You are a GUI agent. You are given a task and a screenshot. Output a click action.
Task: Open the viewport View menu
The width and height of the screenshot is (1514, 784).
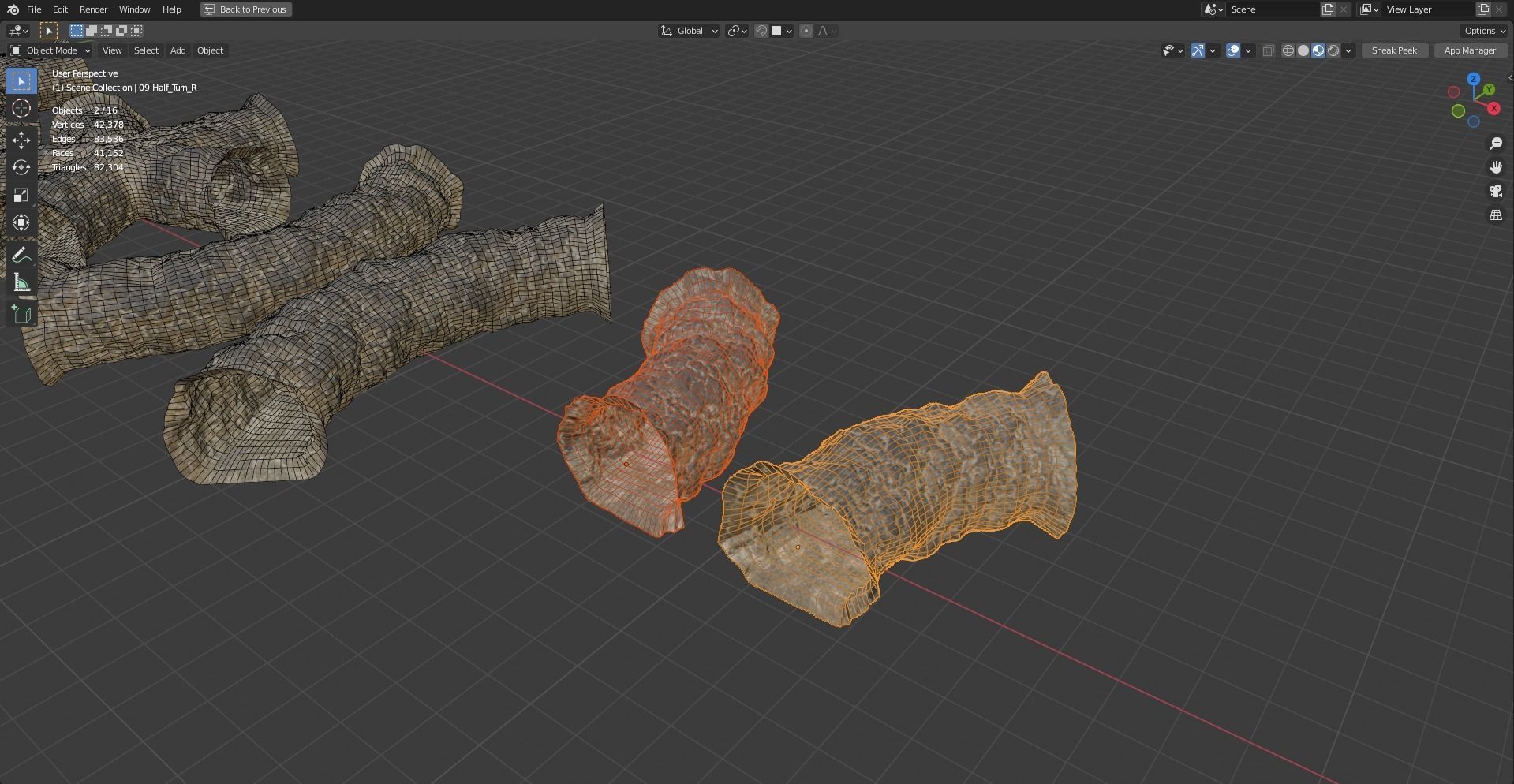click(x=112, y=50)
